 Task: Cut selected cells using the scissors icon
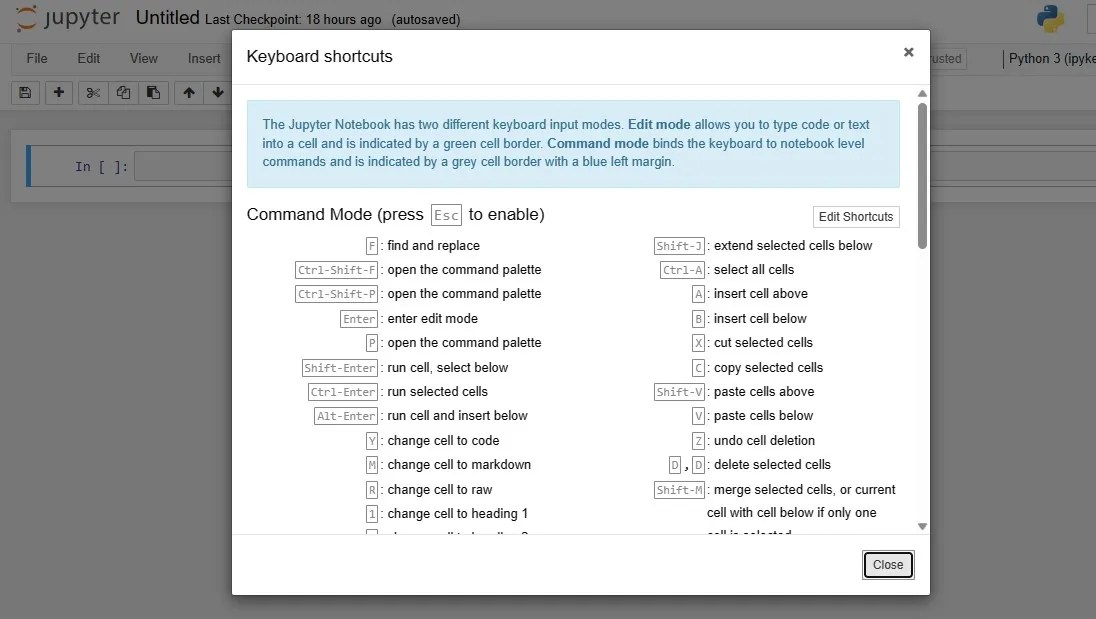pos(92,92)
